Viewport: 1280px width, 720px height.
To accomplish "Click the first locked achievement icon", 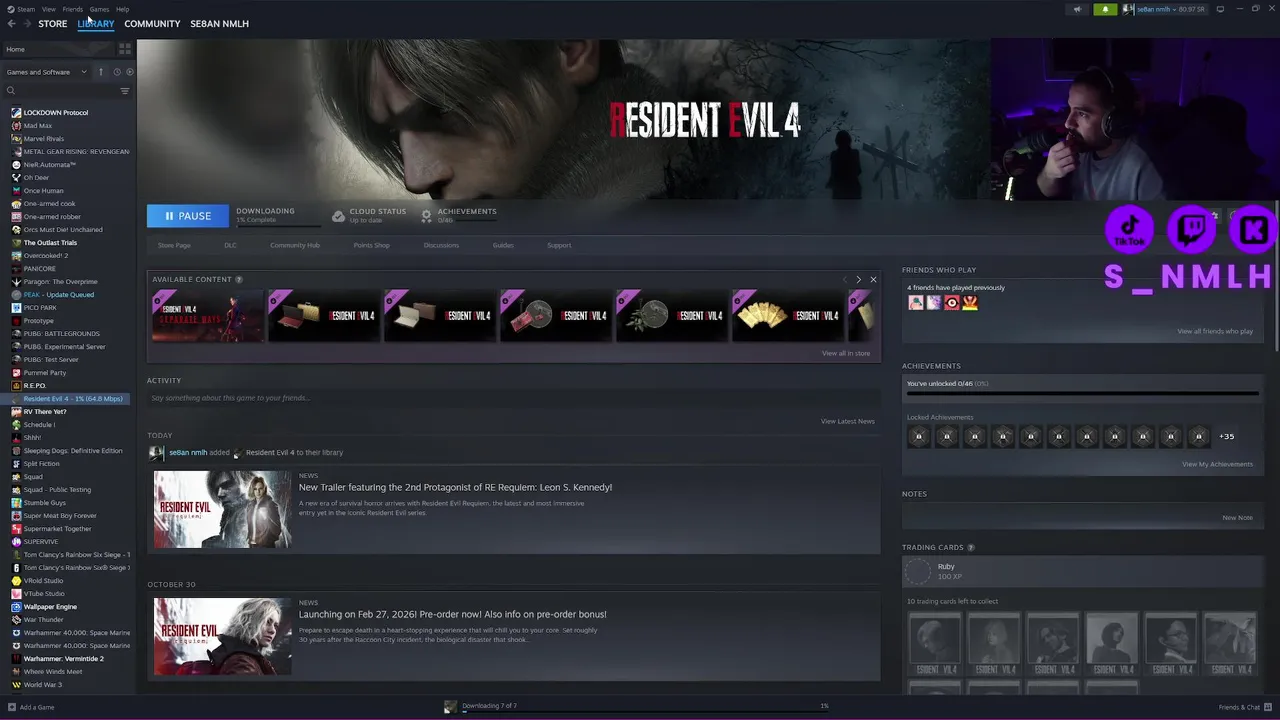I will pos(918,436).
